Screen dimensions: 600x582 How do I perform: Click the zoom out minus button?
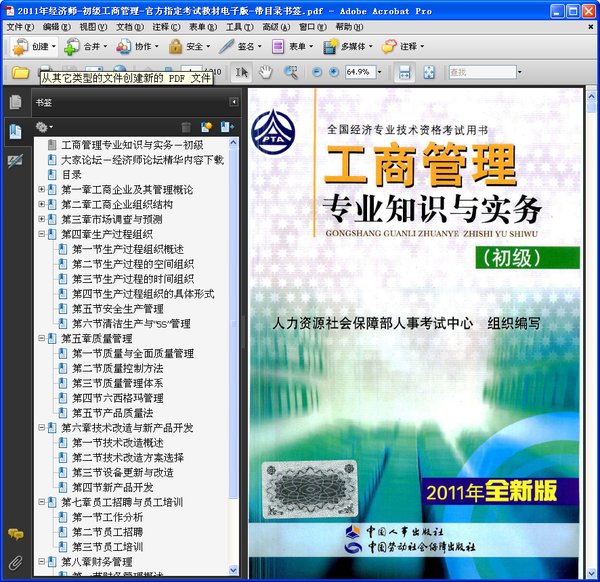click(x=318, y=72)
